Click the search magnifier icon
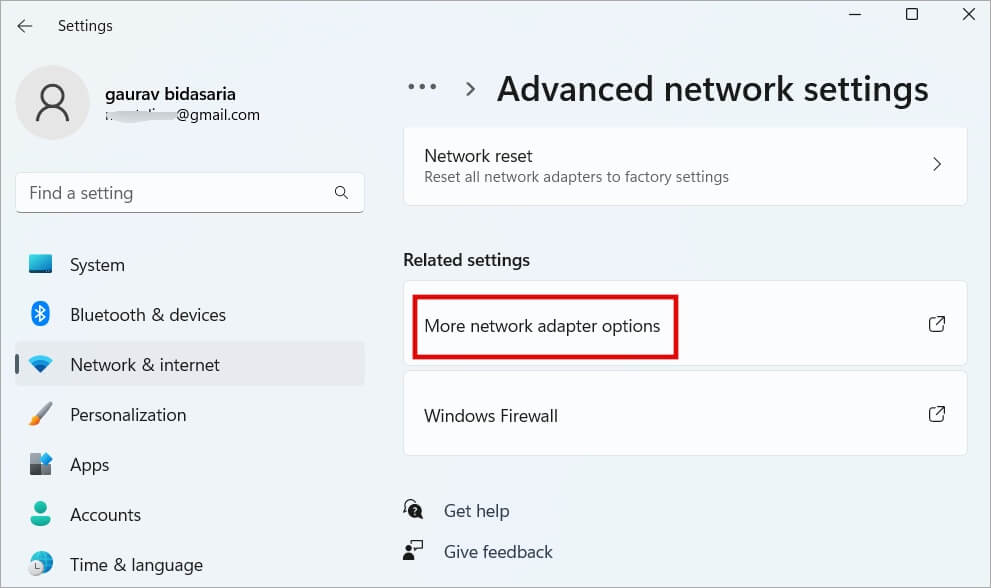Screen dimensions: 991x588 click(341, 193)
